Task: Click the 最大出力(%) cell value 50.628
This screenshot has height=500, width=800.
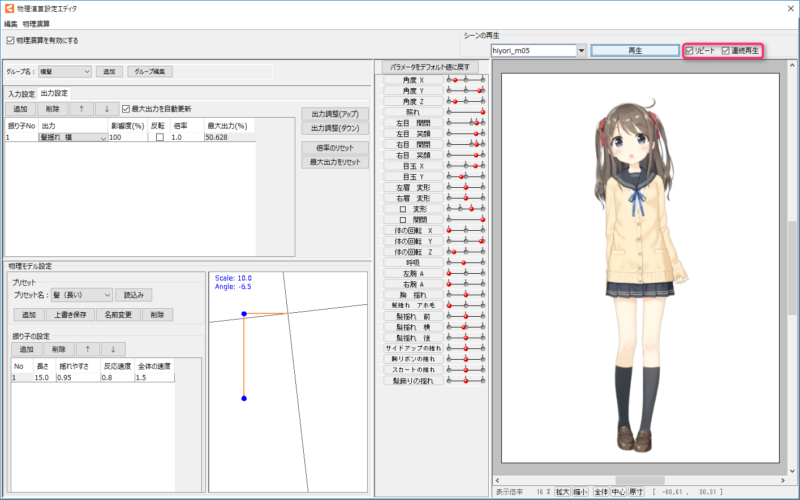Action: (230, 137)
